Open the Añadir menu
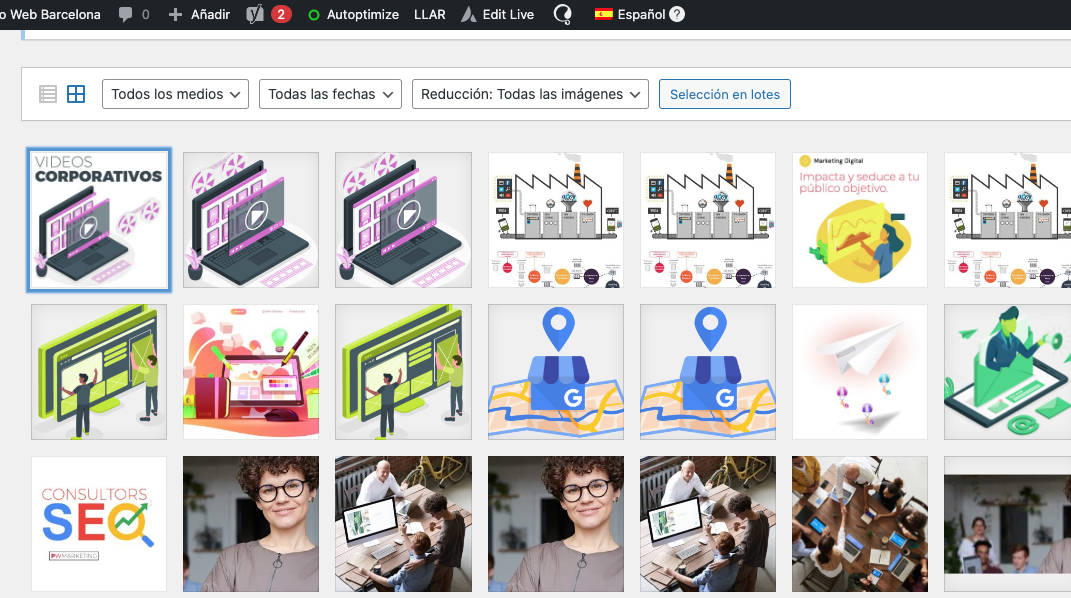Viewport: 1071px width, 598px height. pyautogui.click(x=210, y=14)
